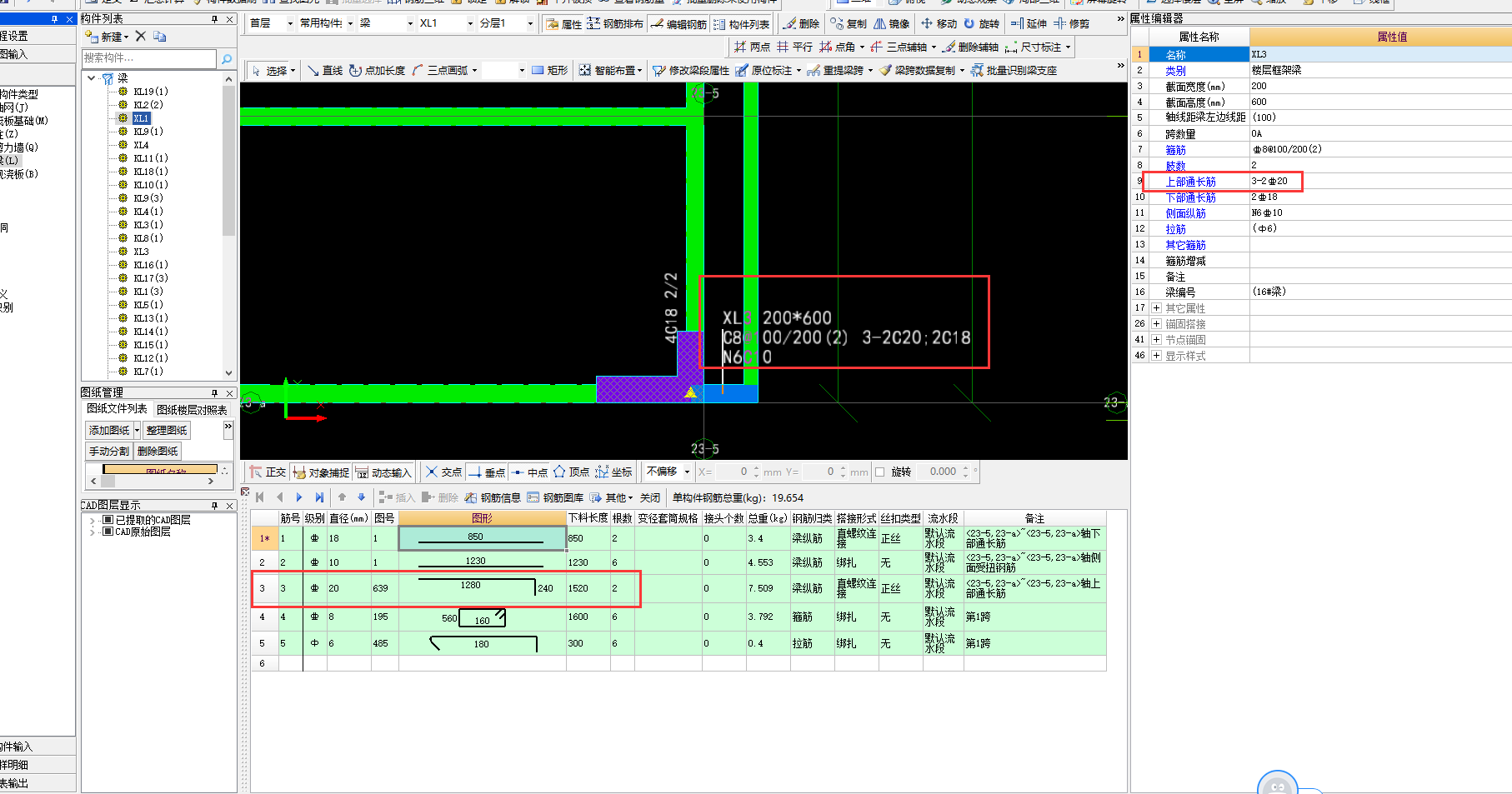Select the 旋转 rotate tool in top toolbar

(981, 24)
